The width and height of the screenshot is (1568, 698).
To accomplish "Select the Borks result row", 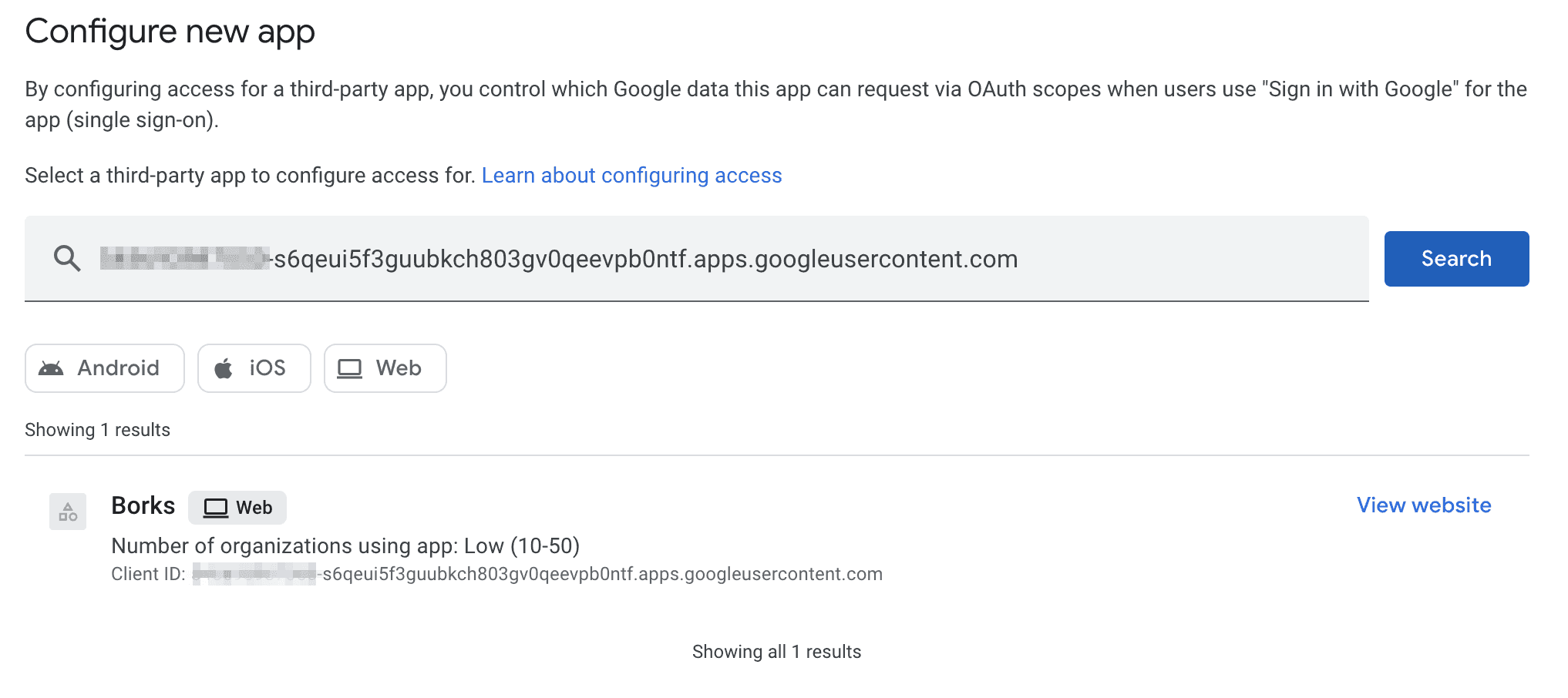I will 540,539.
